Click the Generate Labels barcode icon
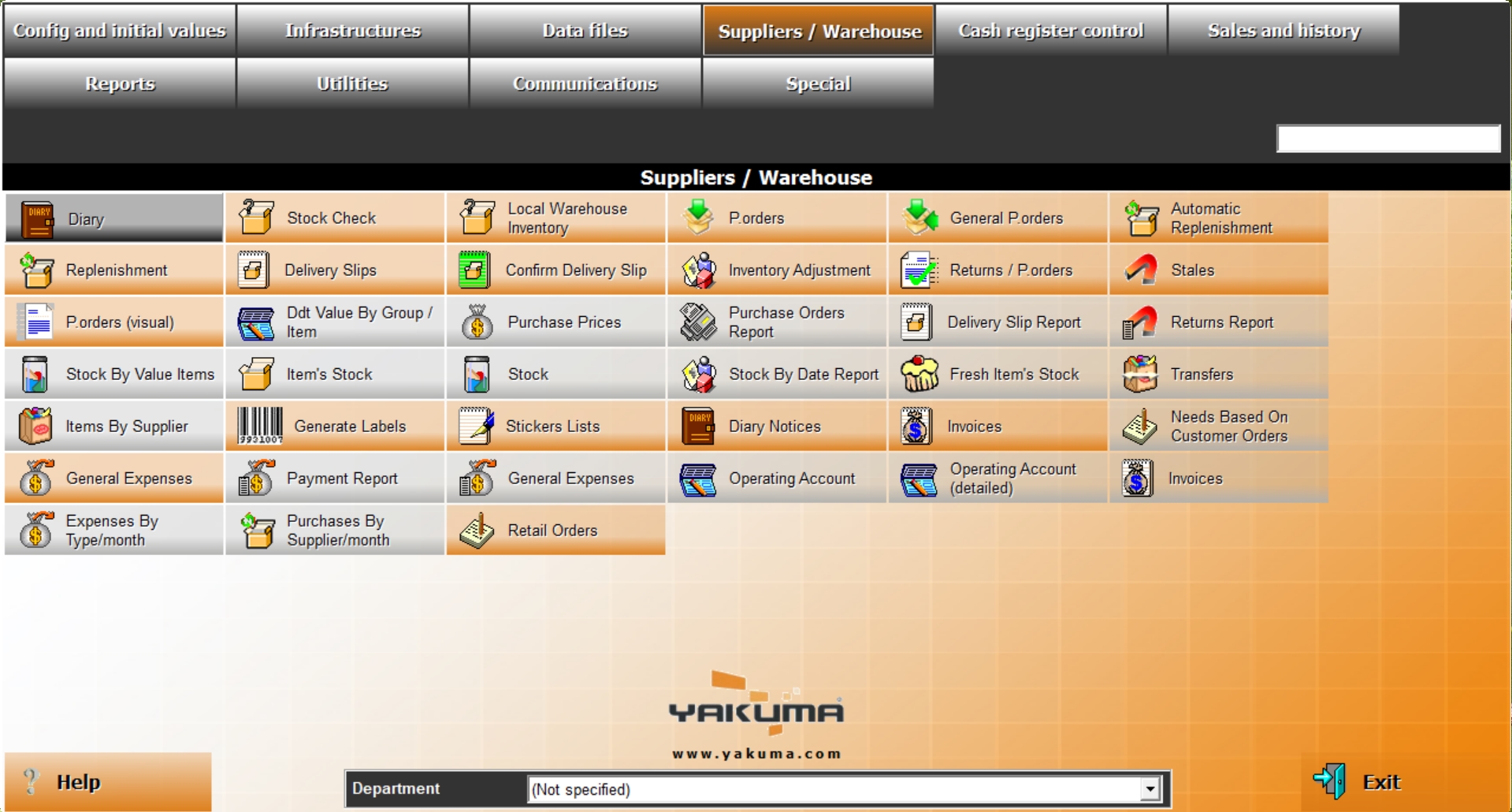This screenshot has height=812, width=1512. pyautogui.click(x=260, y=426)
